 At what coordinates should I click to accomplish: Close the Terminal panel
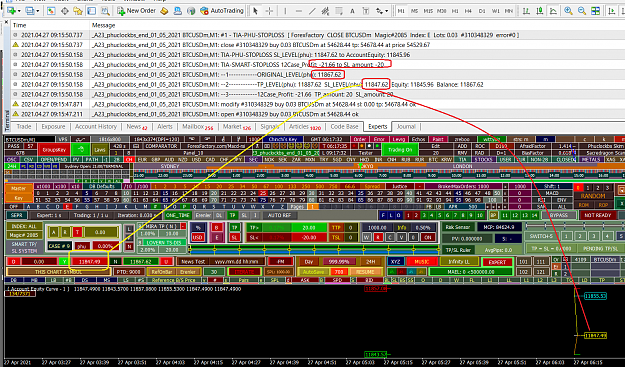click(x=6, y=22)
